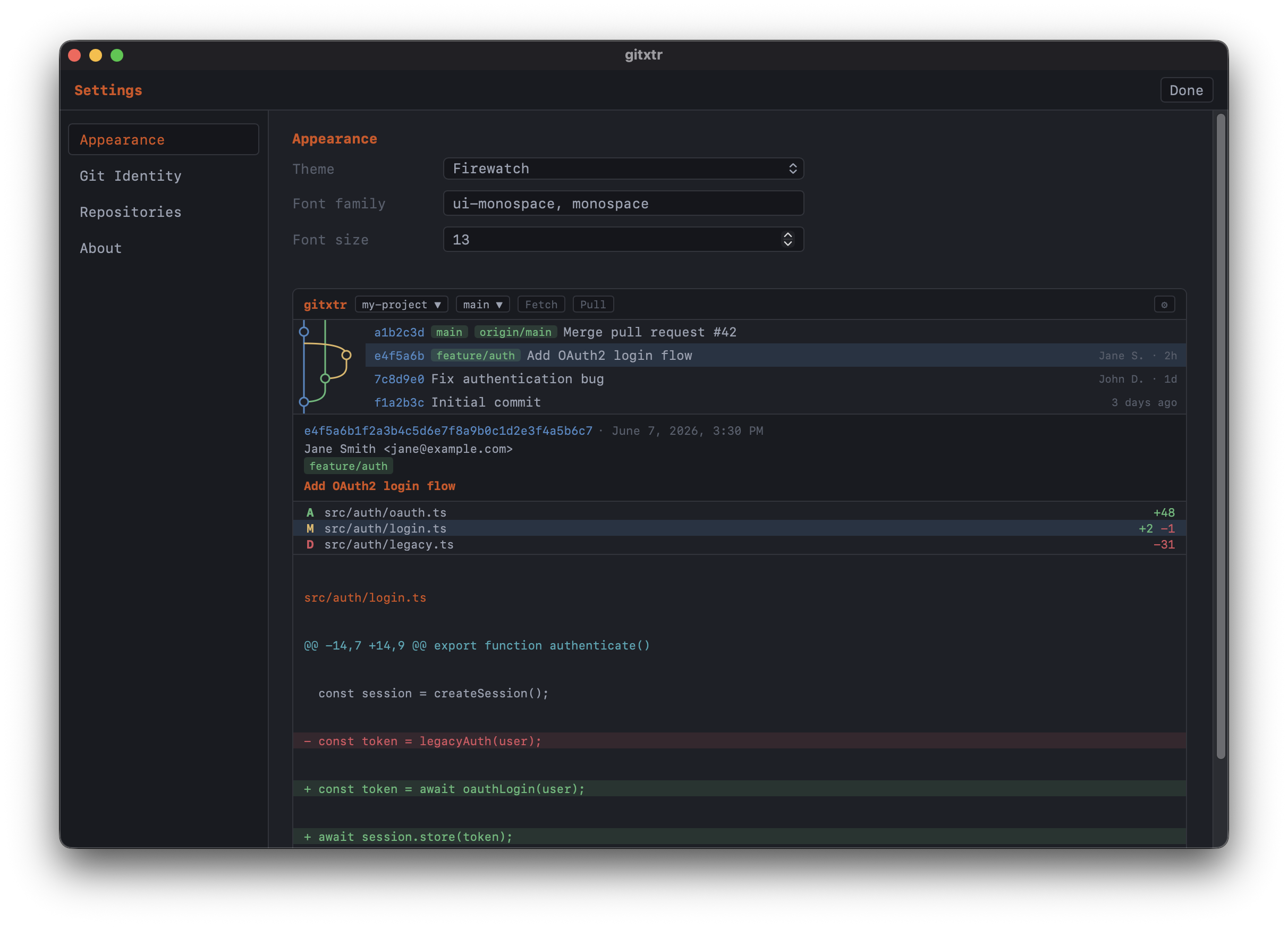Click Done to close settings
The height and width of the screenshot is (927, 1288).
[1187, 90]
